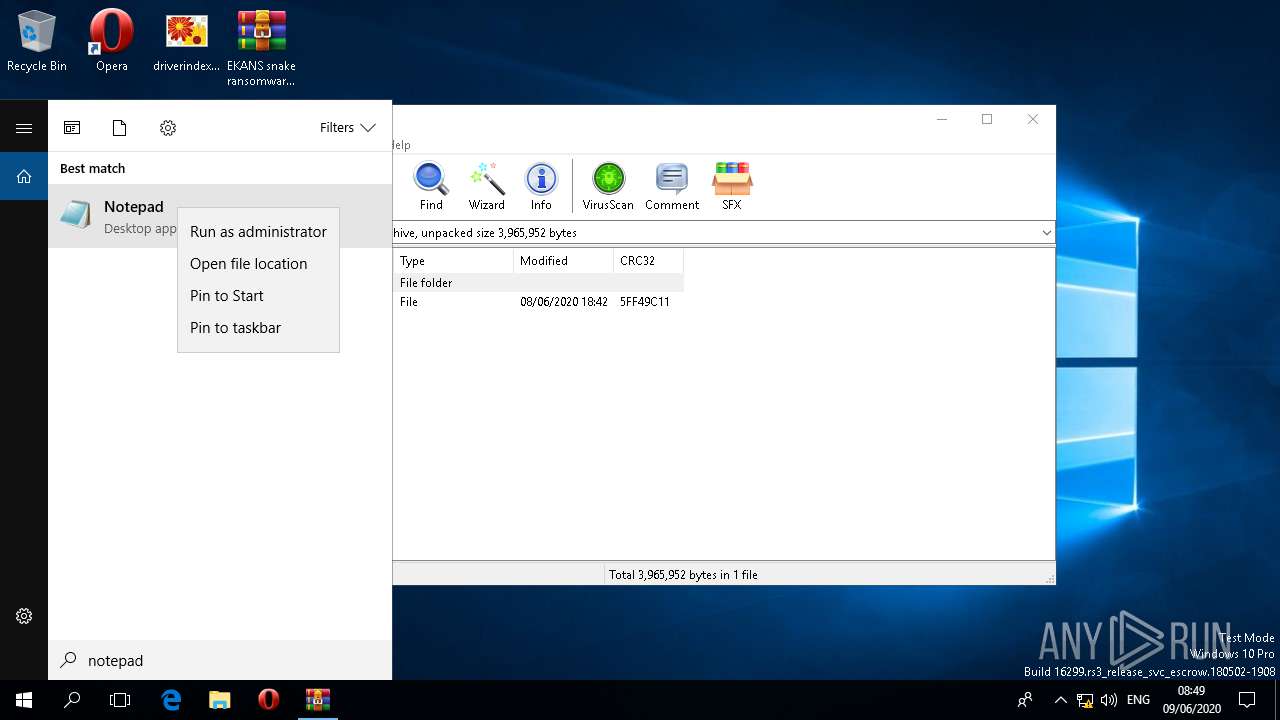Launch Microsoft Edge from taskbar
1280x720 pixels.
171,700
